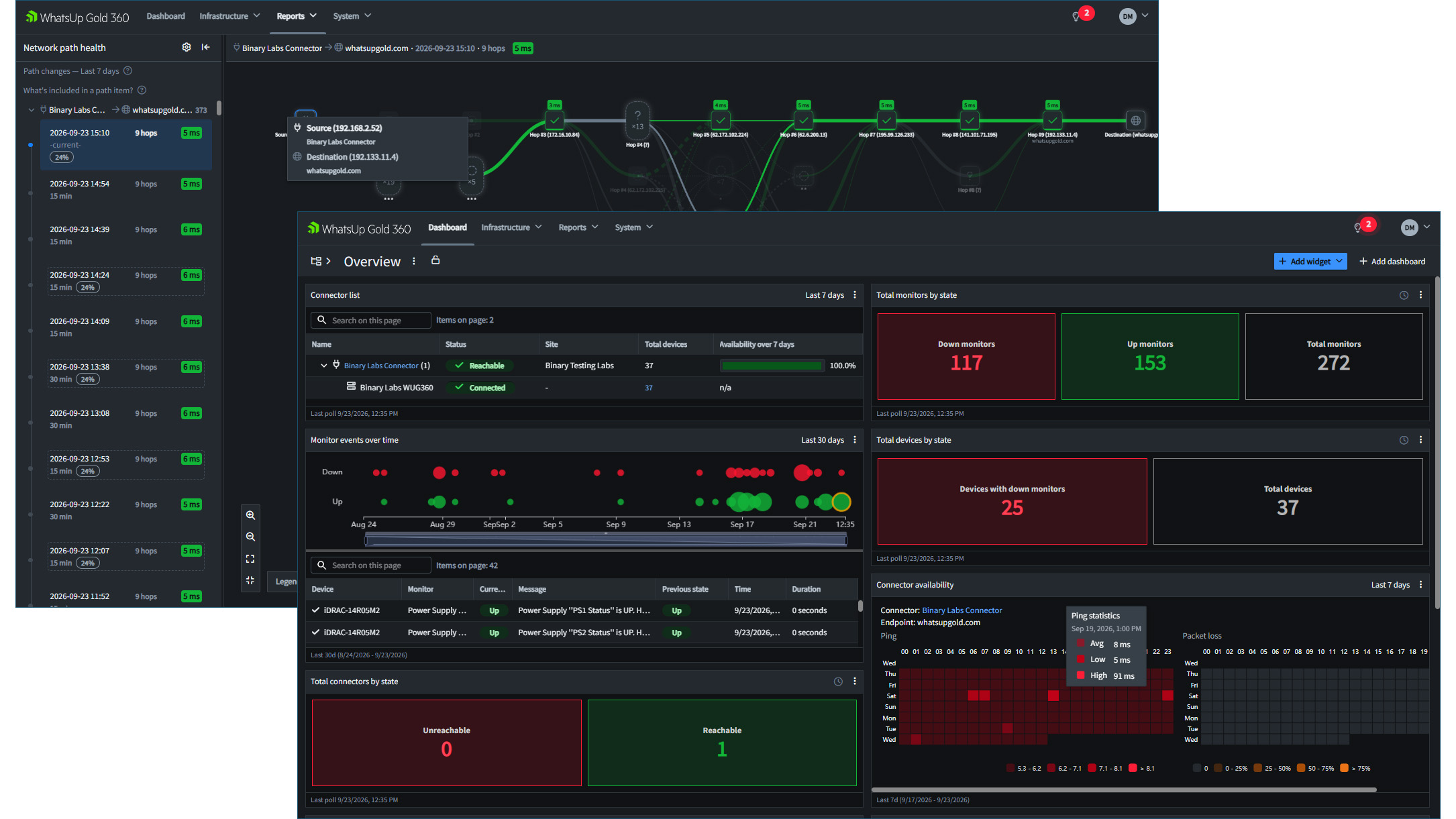1456x819 pixels.
Task: Open Binary Labs Connector link in Connector availability
Action: tap(961, 610)
